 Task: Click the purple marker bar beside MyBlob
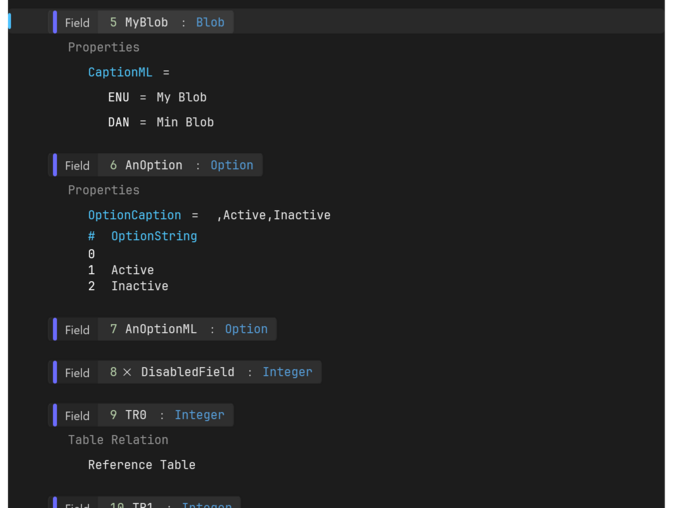[55, 22]
